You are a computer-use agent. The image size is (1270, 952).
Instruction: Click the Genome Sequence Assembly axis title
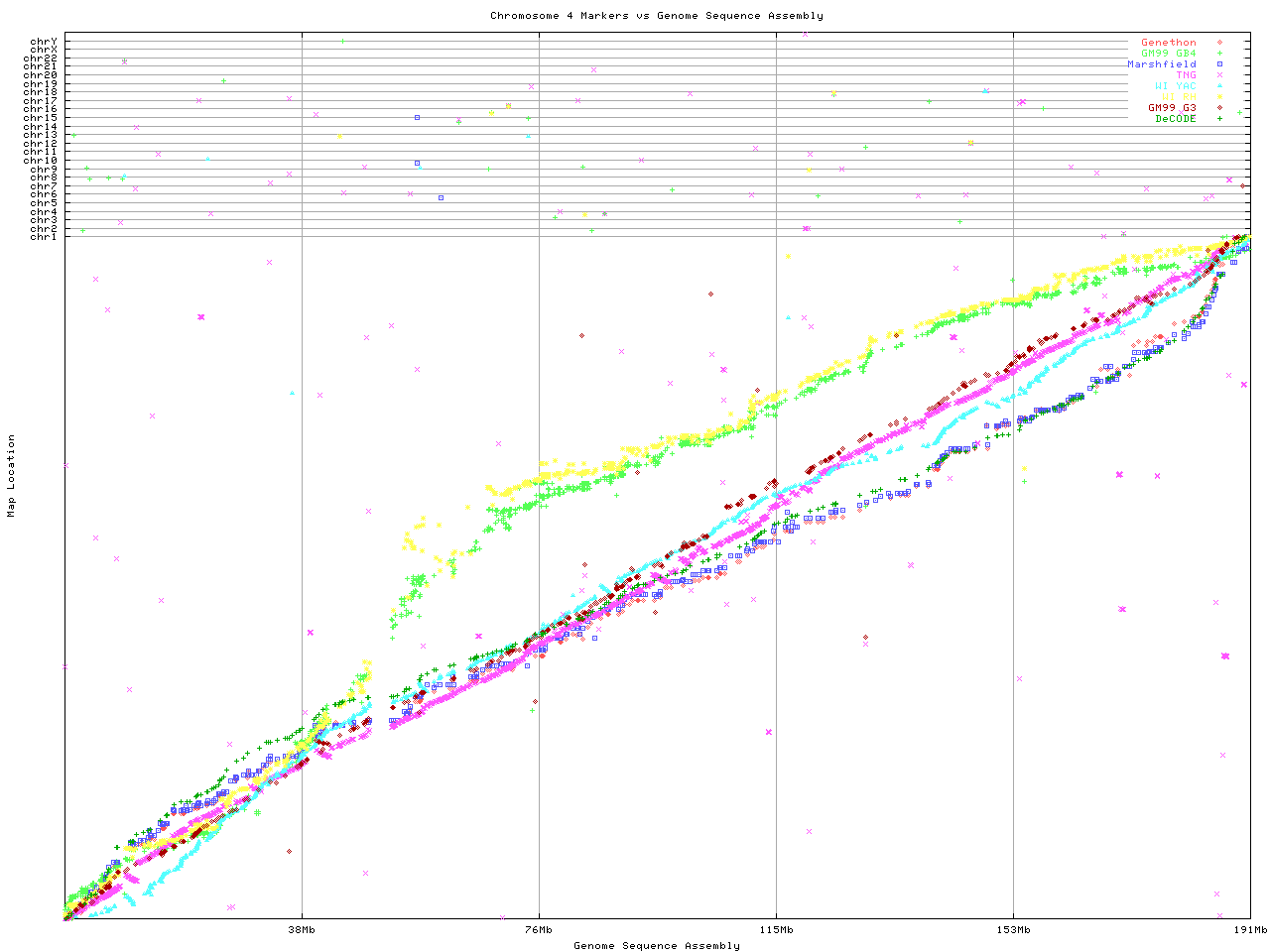click(x=656, y=946)
